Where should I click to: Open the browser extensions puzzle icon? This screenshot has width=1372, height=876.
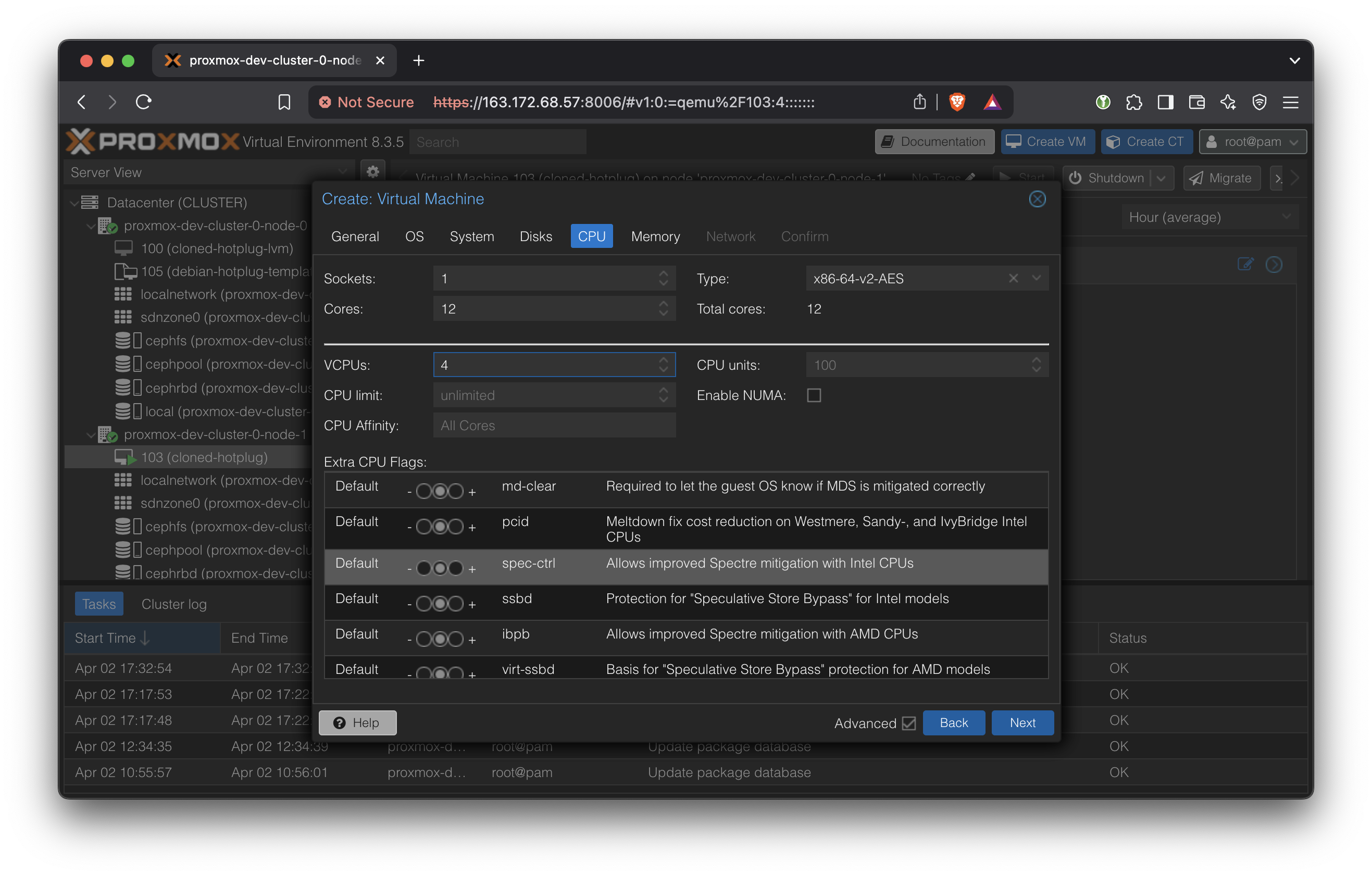click(x=1134, y=102)
